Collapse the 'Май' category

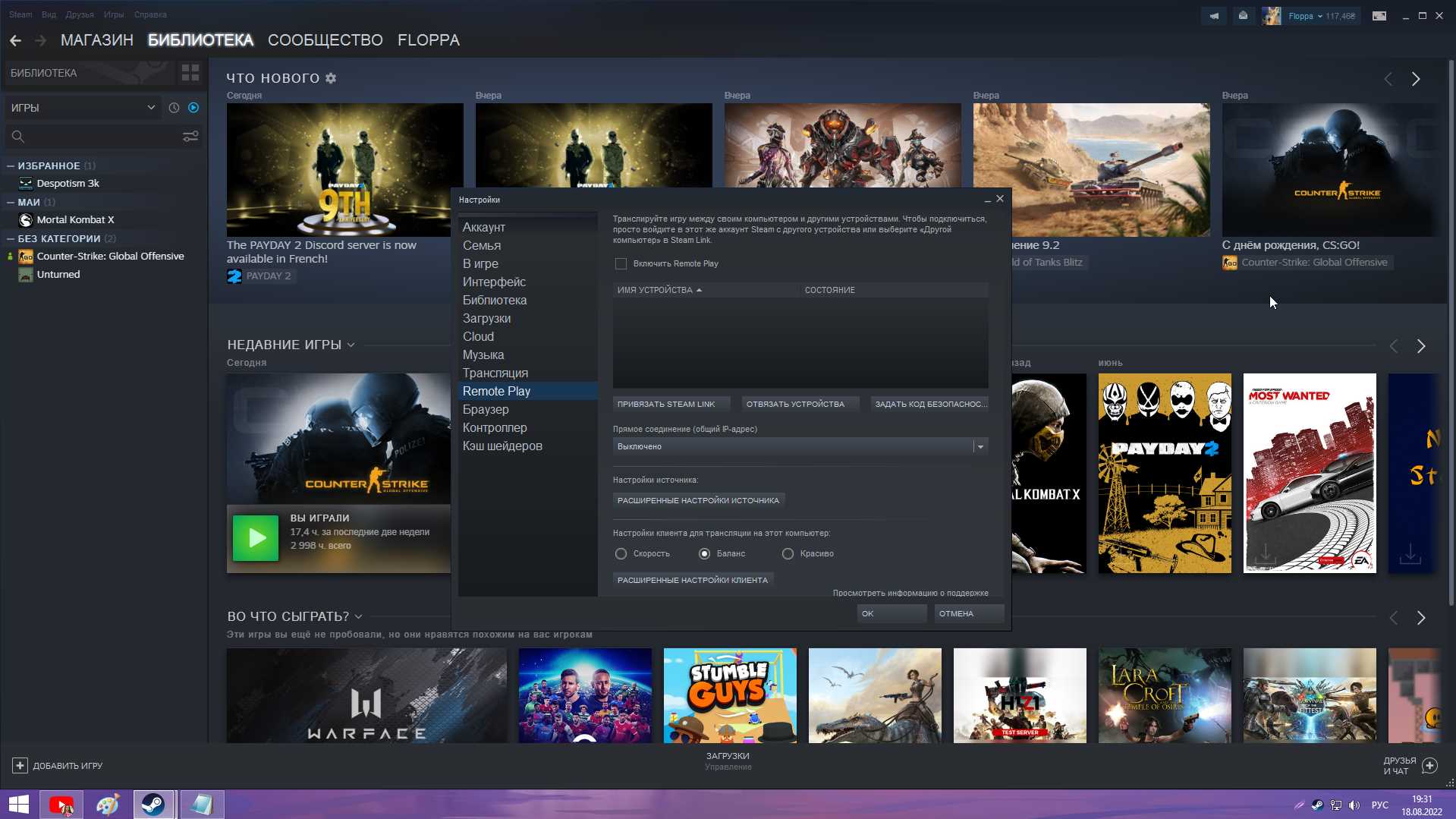[x=11, y=202]
